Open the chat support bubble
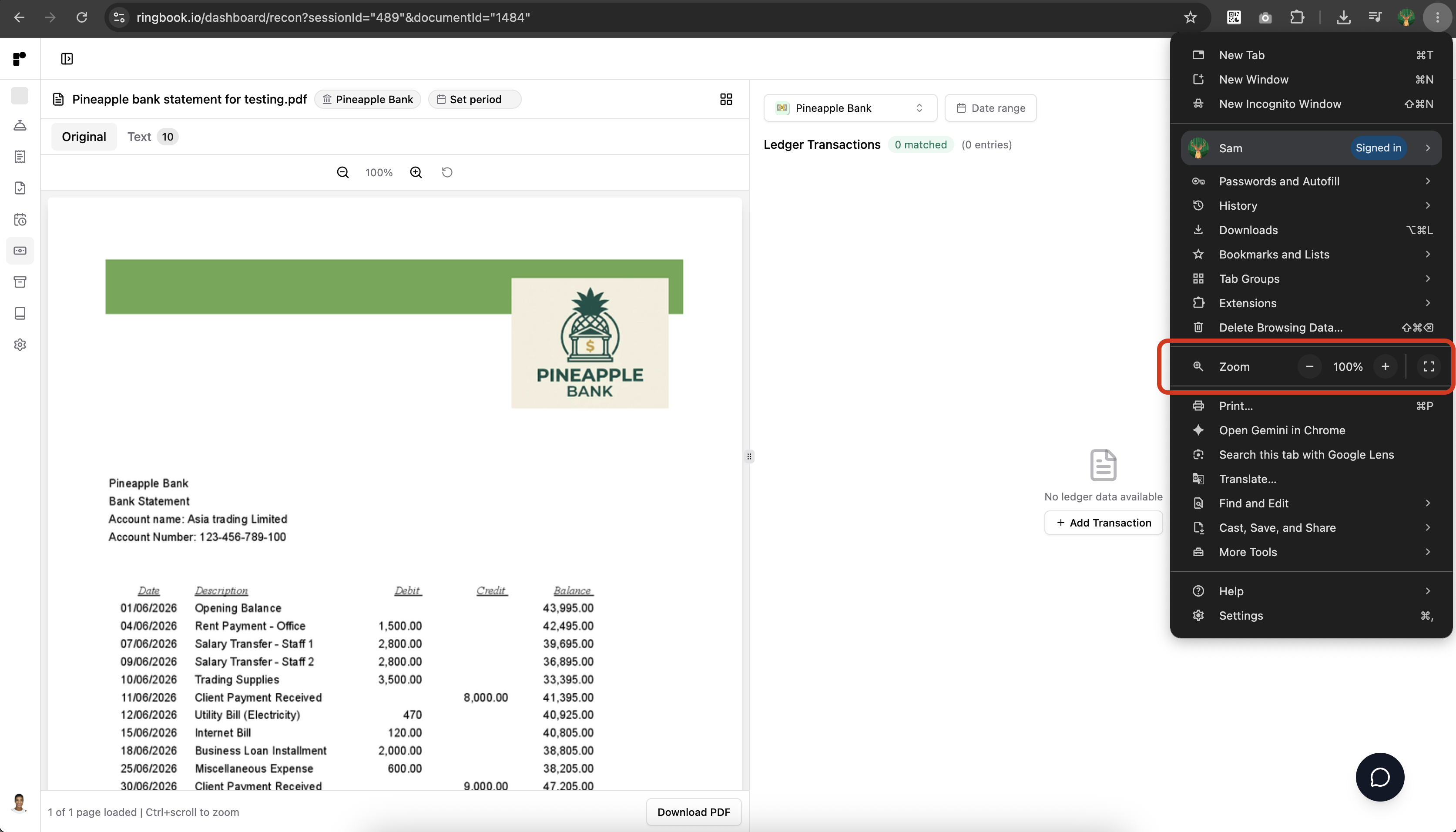This screenshot has height=832, width=1456. (x=1379, y=777)
